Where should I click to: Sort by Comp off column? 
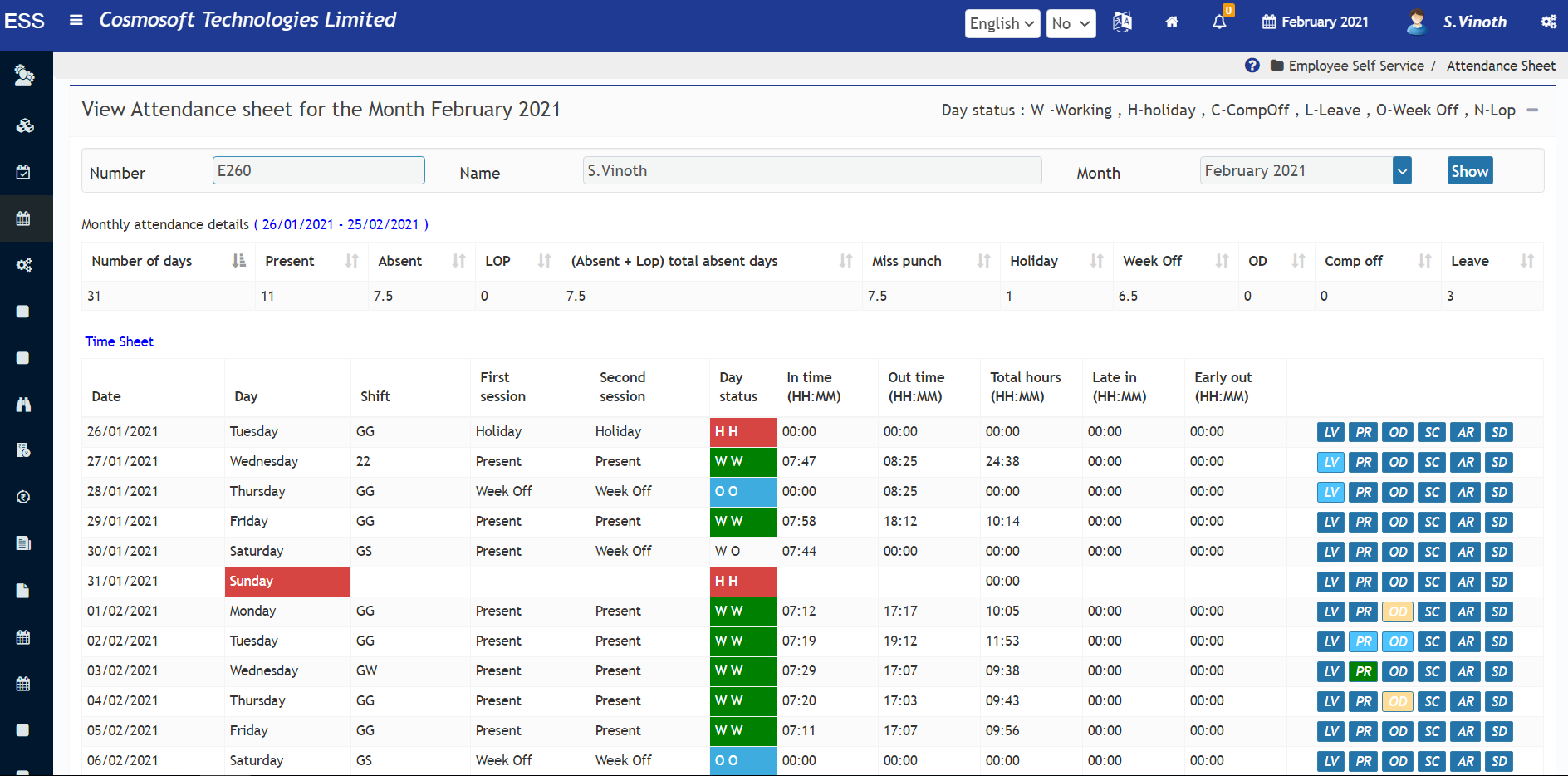1379,261
